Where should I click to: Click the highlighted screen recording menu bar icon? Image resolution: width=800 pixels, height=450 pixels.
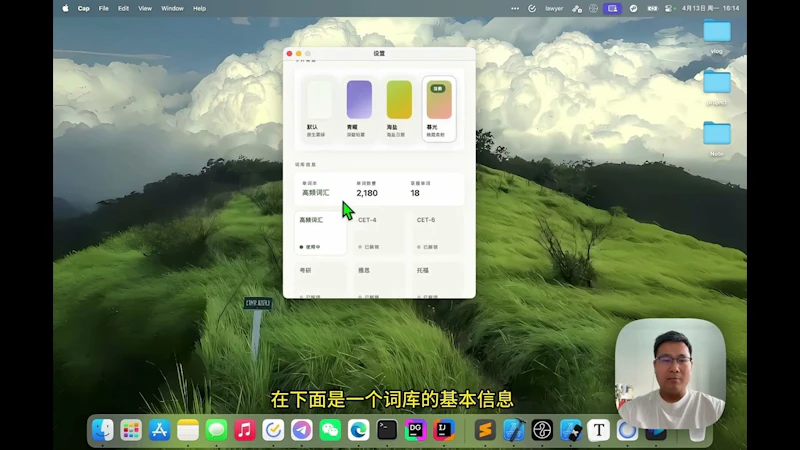pyautogui.click(x=612, y=8)
